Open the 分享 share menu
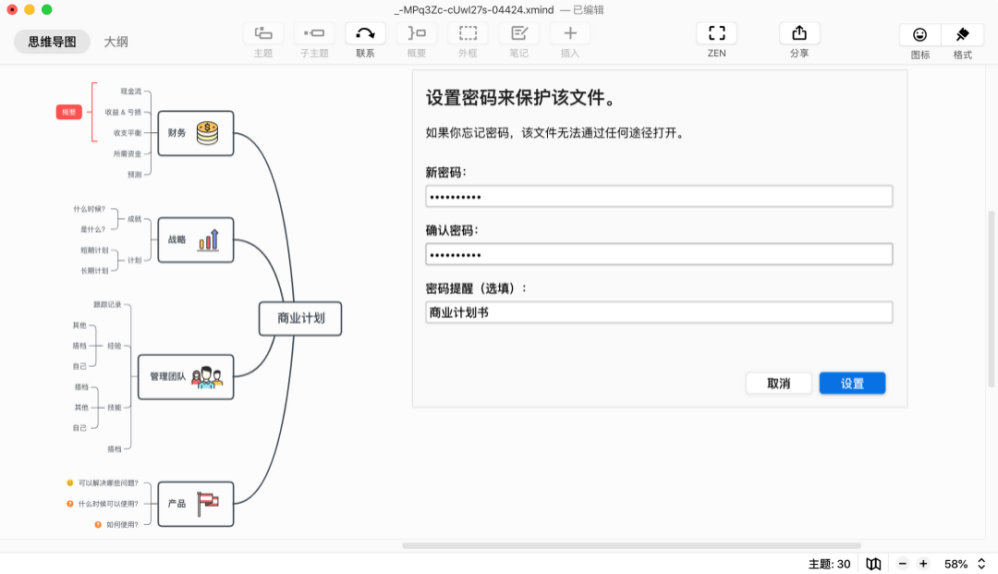This screenshot has height=574, width=998. (799, 33)
